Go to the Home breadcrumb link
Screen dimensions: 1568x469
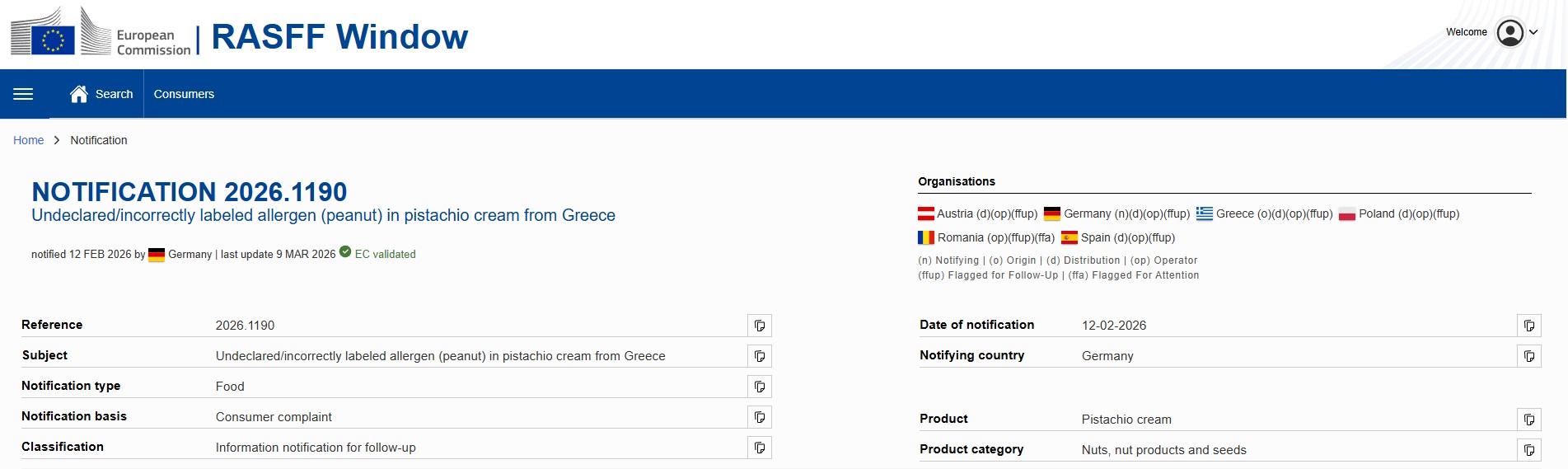28,140
